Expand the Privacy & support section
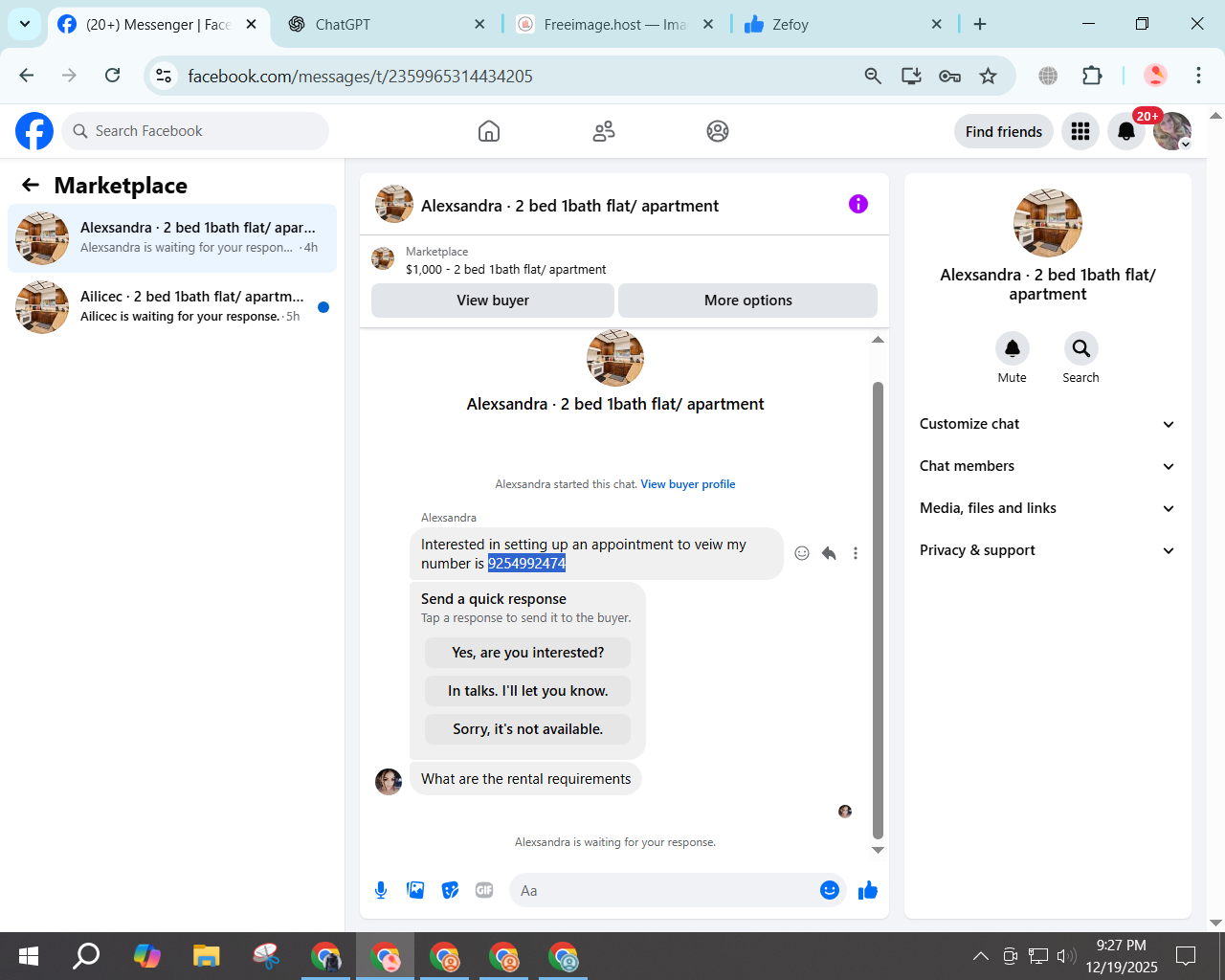The image size is (1225, 980). pyautogui.click(x=1047, y=550)
